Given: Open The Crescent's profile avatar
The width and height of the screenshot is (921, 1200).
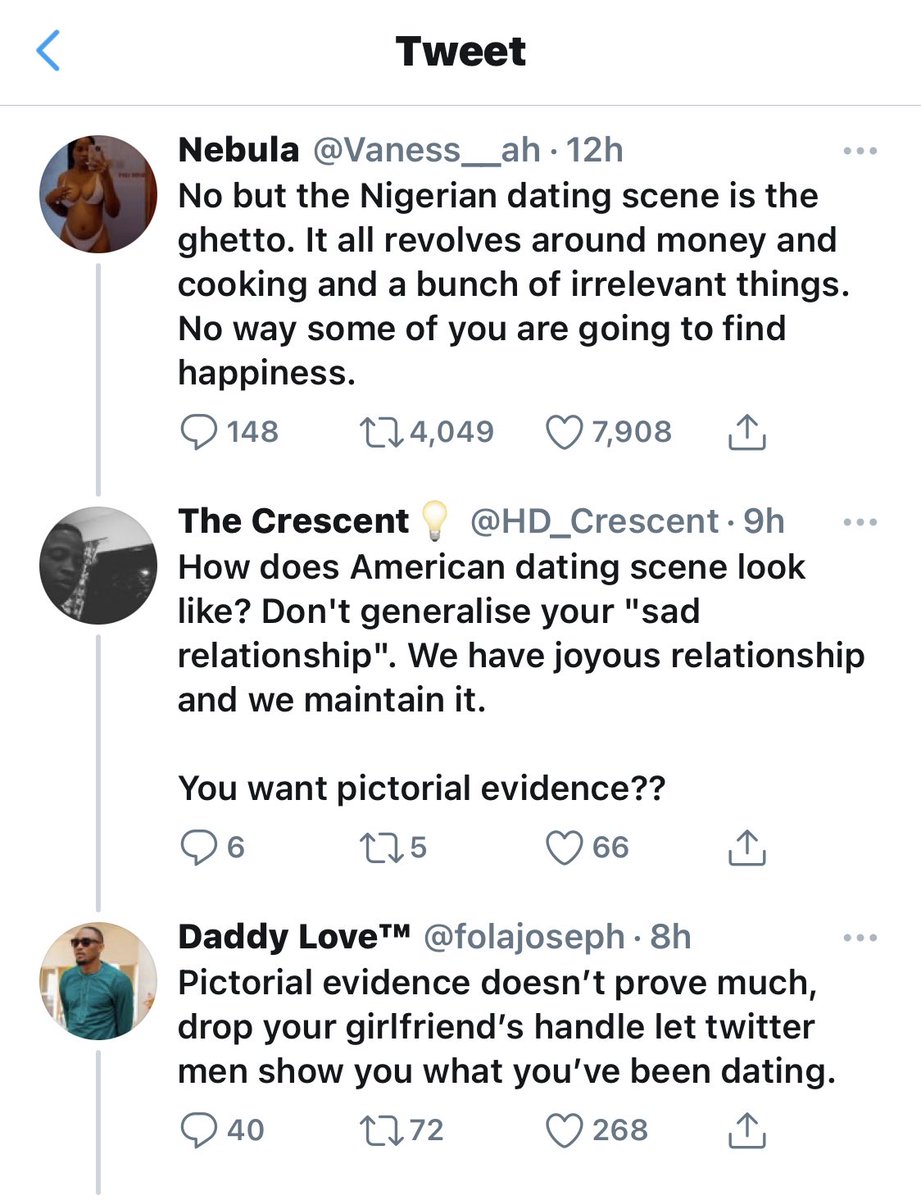Looking at the screenshot, I should [x=98, y=564].
